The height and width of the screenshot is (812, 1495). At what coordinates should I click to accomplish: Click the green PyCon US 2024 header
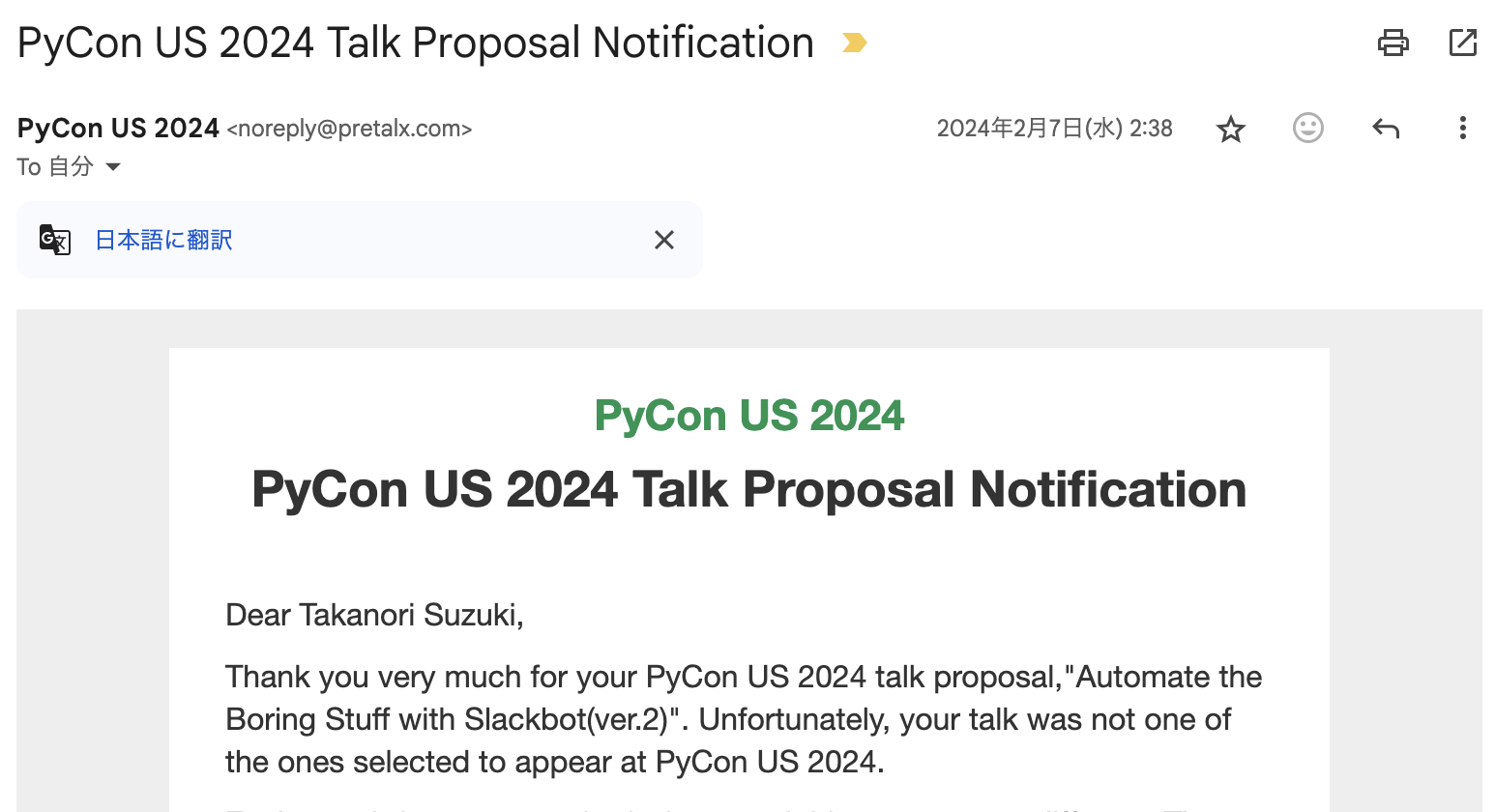click(748, 416)
